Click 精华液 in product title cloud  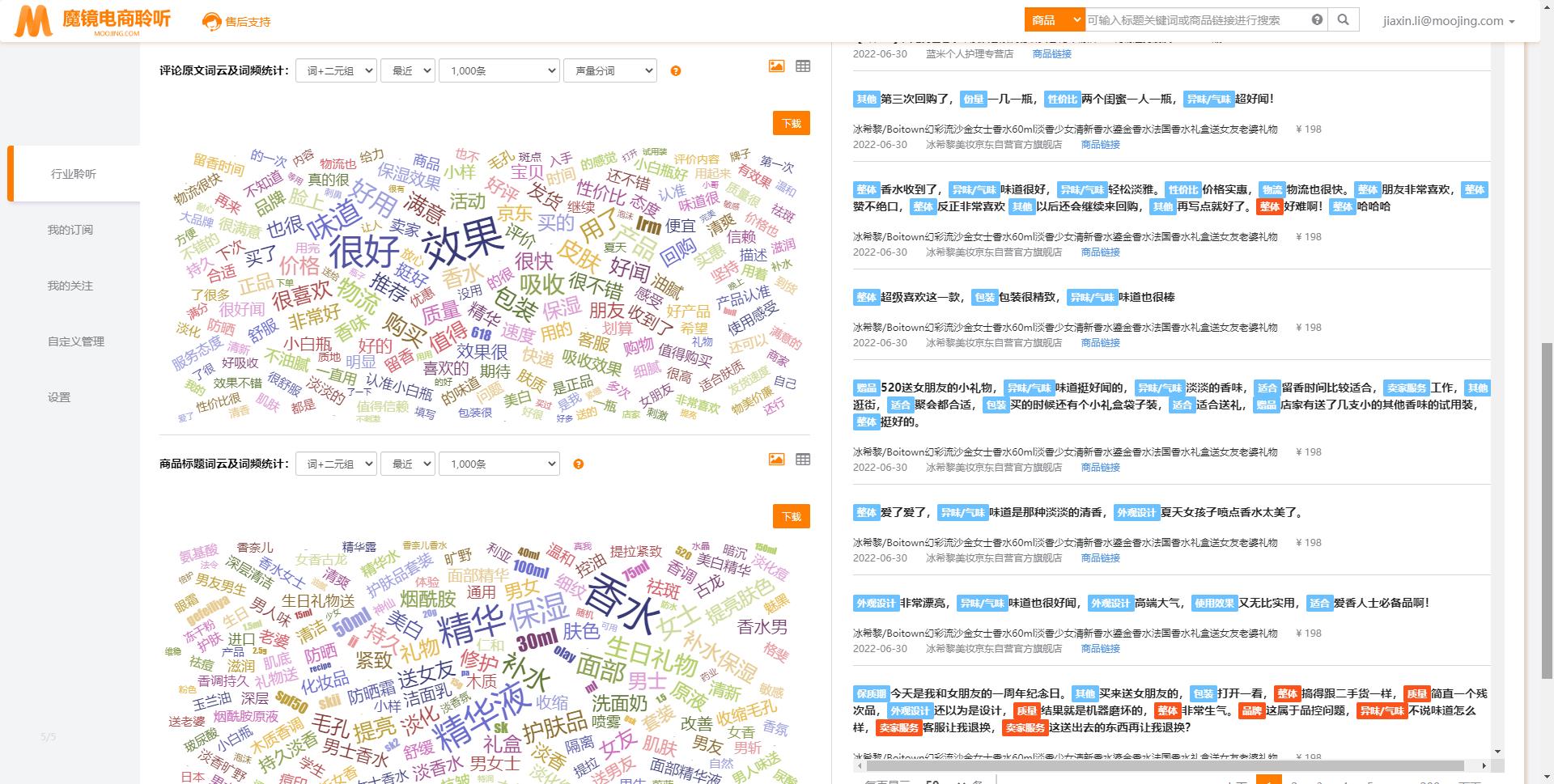[x=482, y=717]
